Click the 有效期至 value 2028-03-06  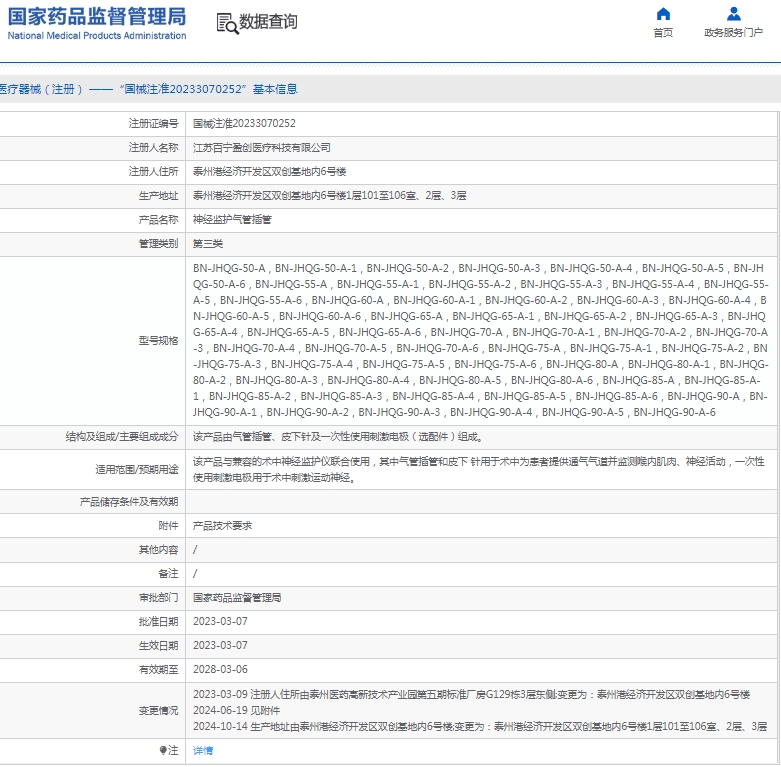(x=220, y=669)
